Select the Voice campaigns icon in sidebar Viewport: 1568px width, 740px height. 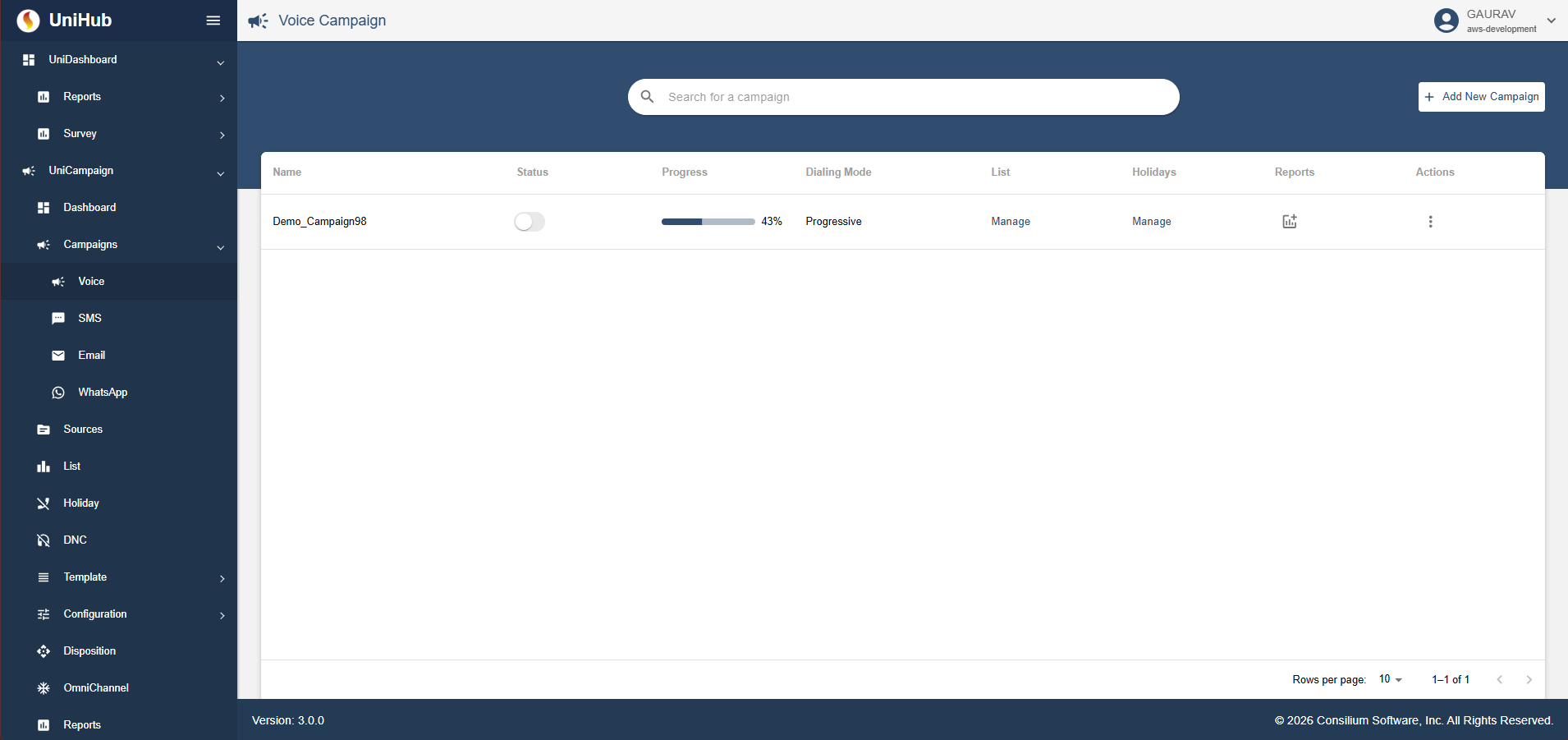click(58, 281)
